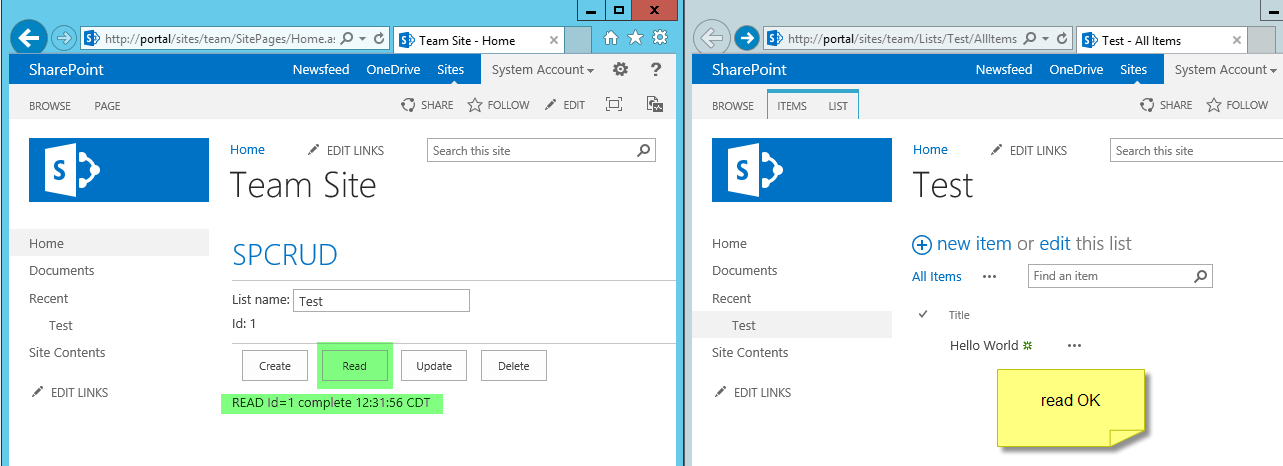Screen dimensions: 1283x466
Task: Open the browser Home icon in the Team Site window
Action: pyautogui.click(x=611, y=38)
